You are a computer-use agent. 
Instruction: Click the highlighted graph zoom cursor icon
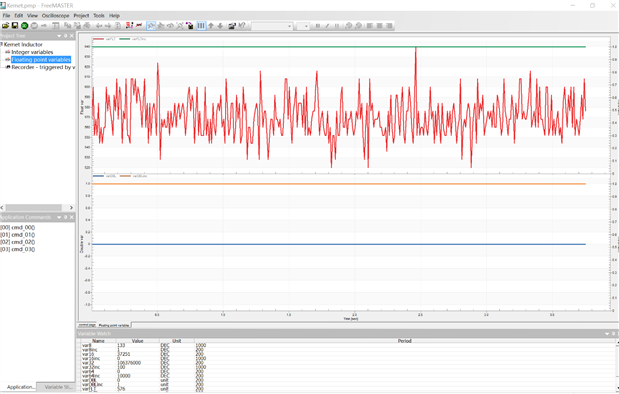coord(151,26)
